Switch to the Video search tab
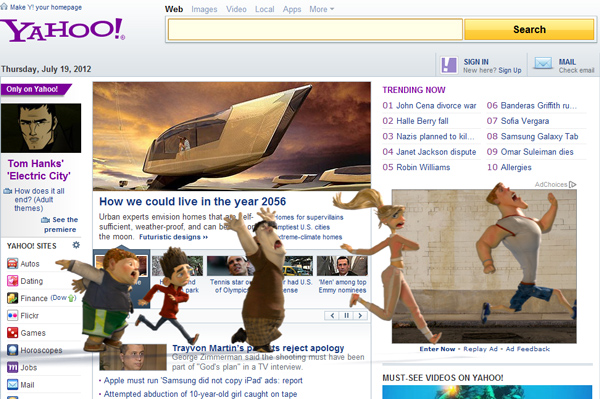Image resolution: width=600 pixels, height=399 pixels. 236,9
